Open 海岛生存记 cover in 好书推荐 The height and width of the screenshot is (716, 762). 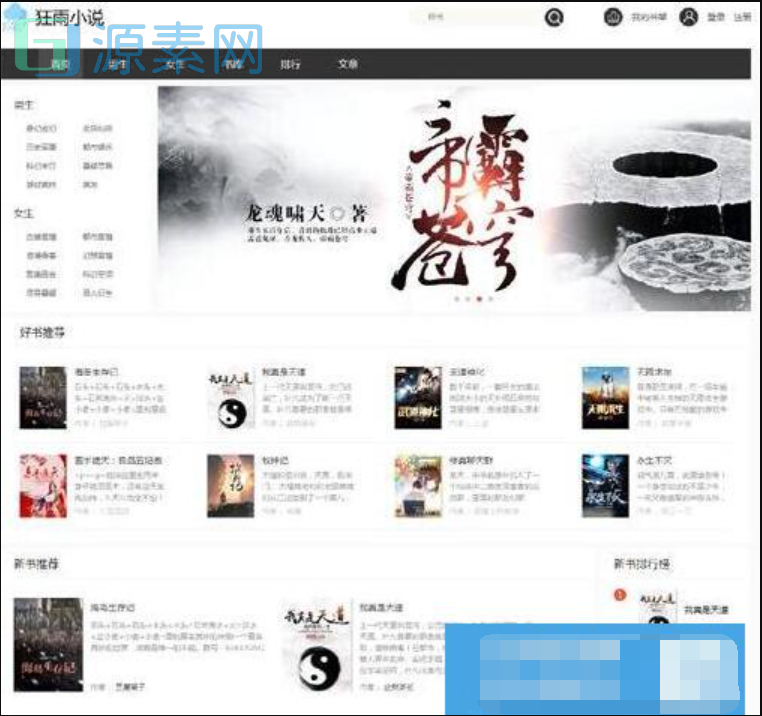(x=43, y=398)
